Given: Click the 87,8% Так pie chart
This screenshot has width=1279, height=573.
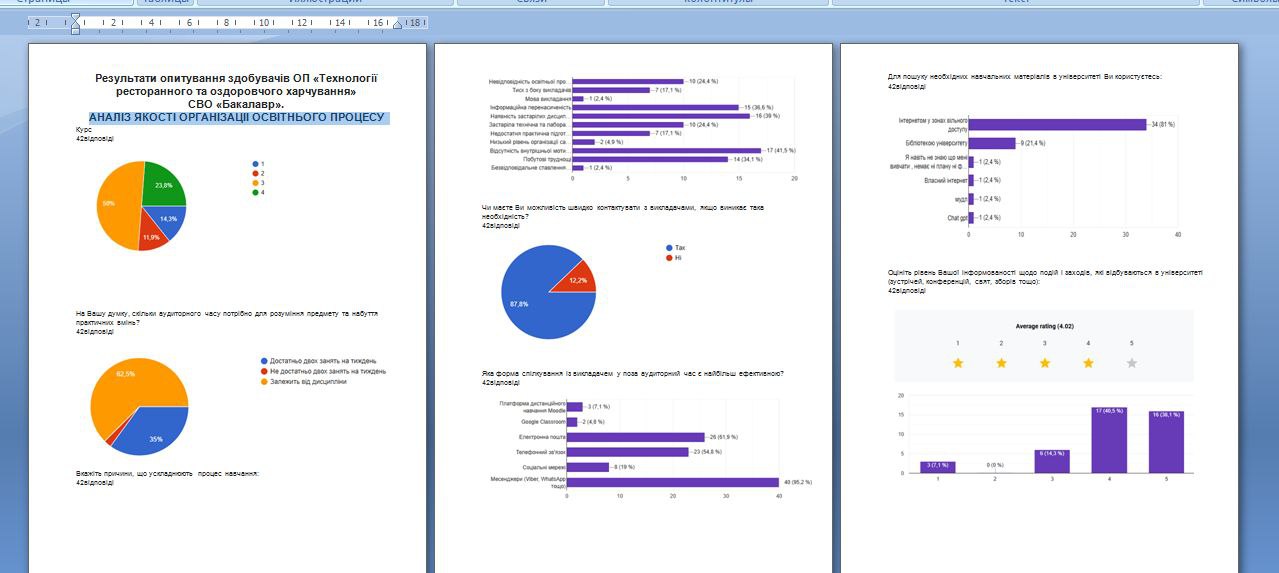Looking at the screenshot, I should [547, 292].
